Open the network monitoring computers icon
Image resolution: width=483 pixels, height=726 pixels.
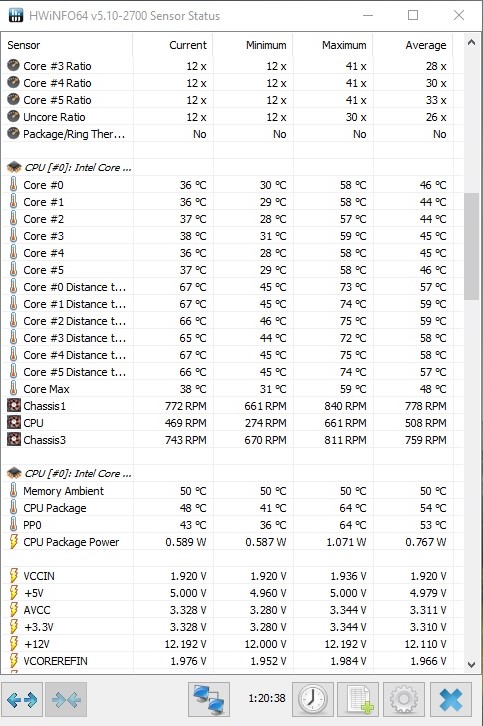(208, 700)
